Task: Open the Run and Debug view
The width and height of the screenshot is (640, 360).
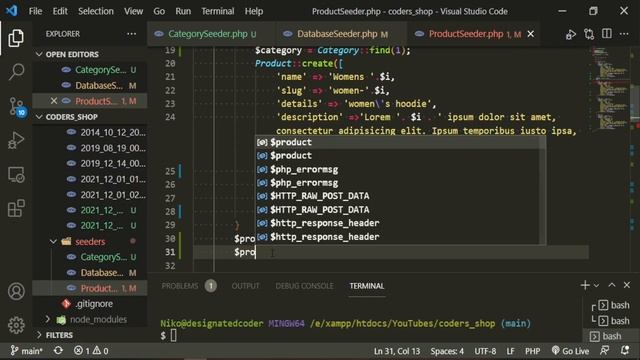Action: (16, 140)
